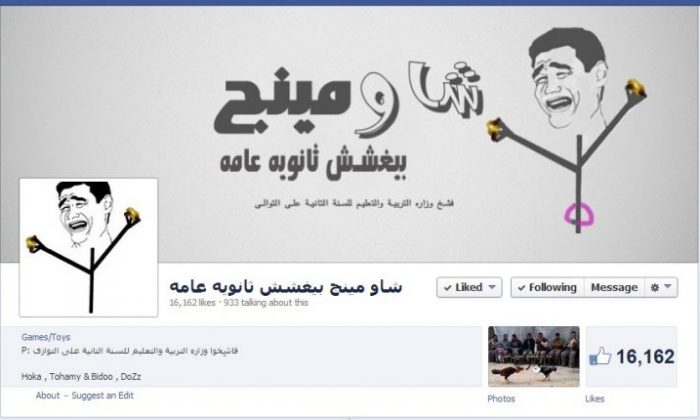The width and height of the screenshot is (700, 420).
Task: View the rooster fight photo thumbnail
Action: pos(534,356)
